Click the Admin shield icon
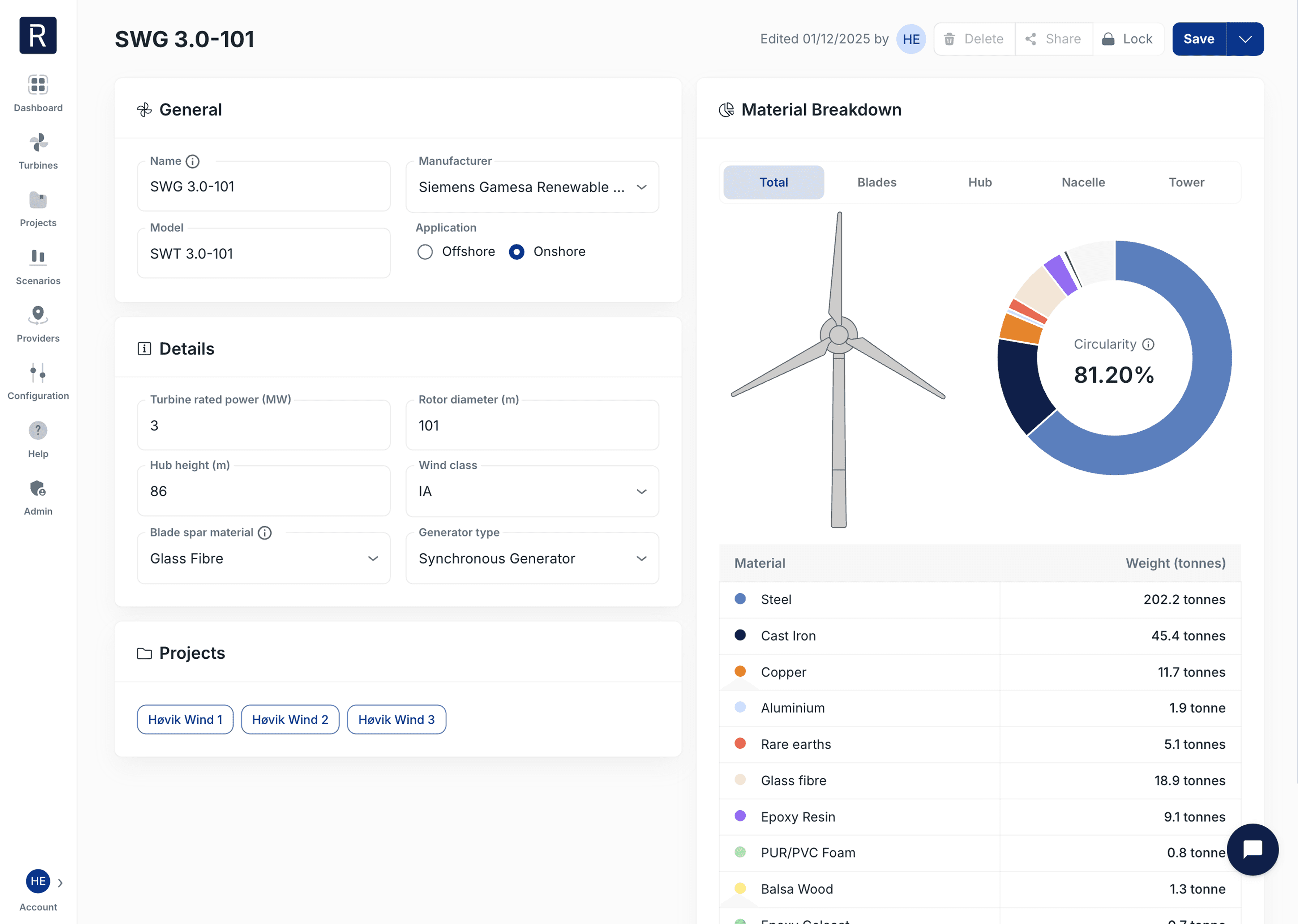 38,488
